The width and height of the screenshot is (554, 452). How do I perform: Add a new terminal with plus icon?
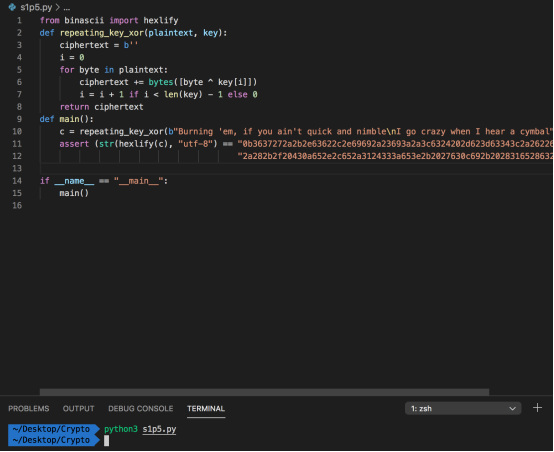tap(537, 408)
